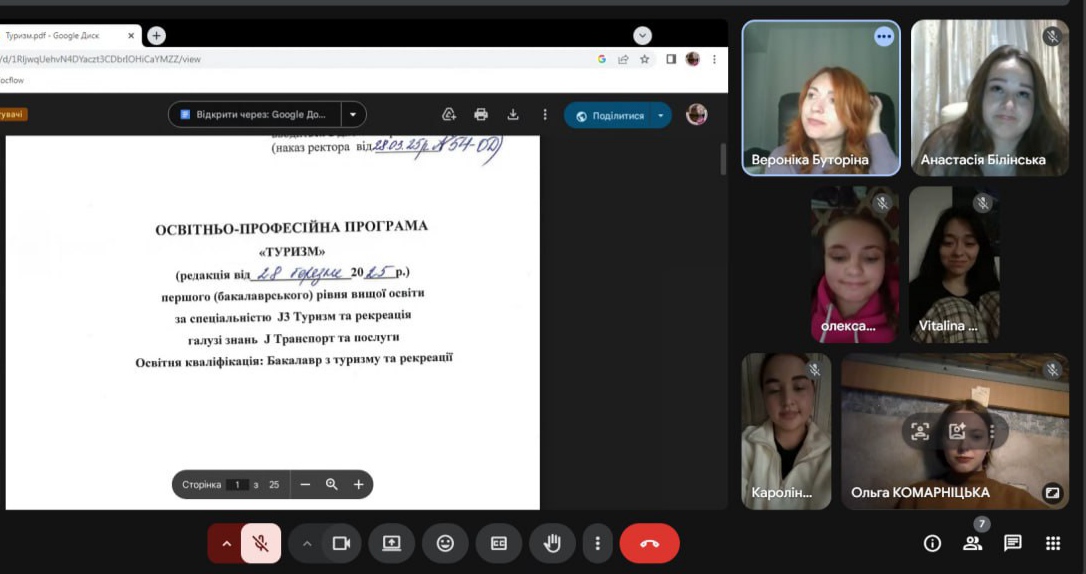
Task: Raise your hand in the meeting
Action: [x=552, y=543]
